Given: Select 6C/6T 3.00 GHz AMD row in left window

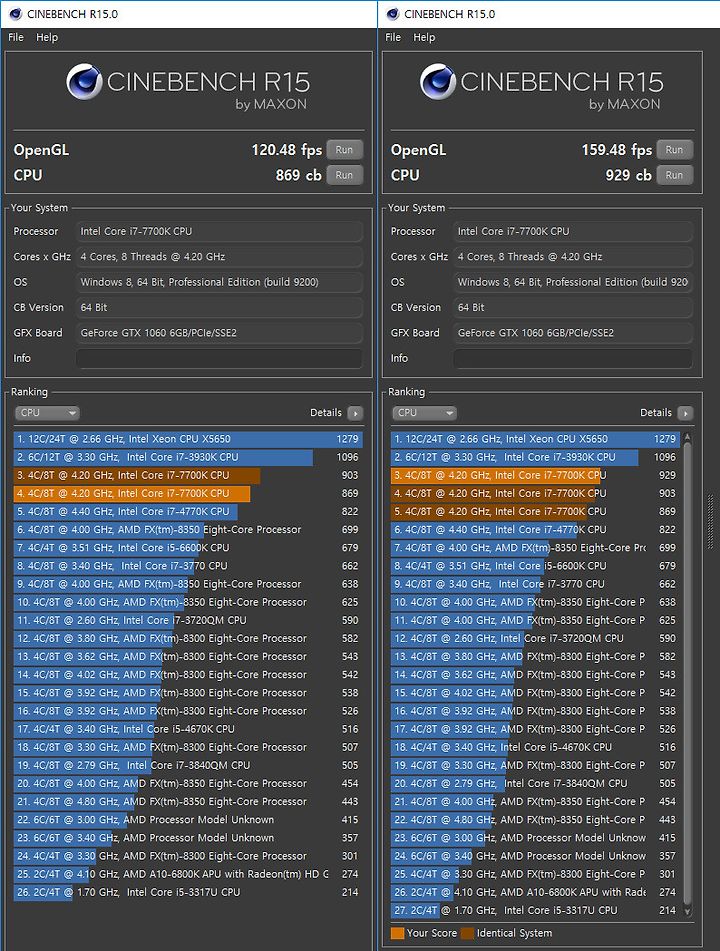Looking at the screenshot, I should click(188, 820).
